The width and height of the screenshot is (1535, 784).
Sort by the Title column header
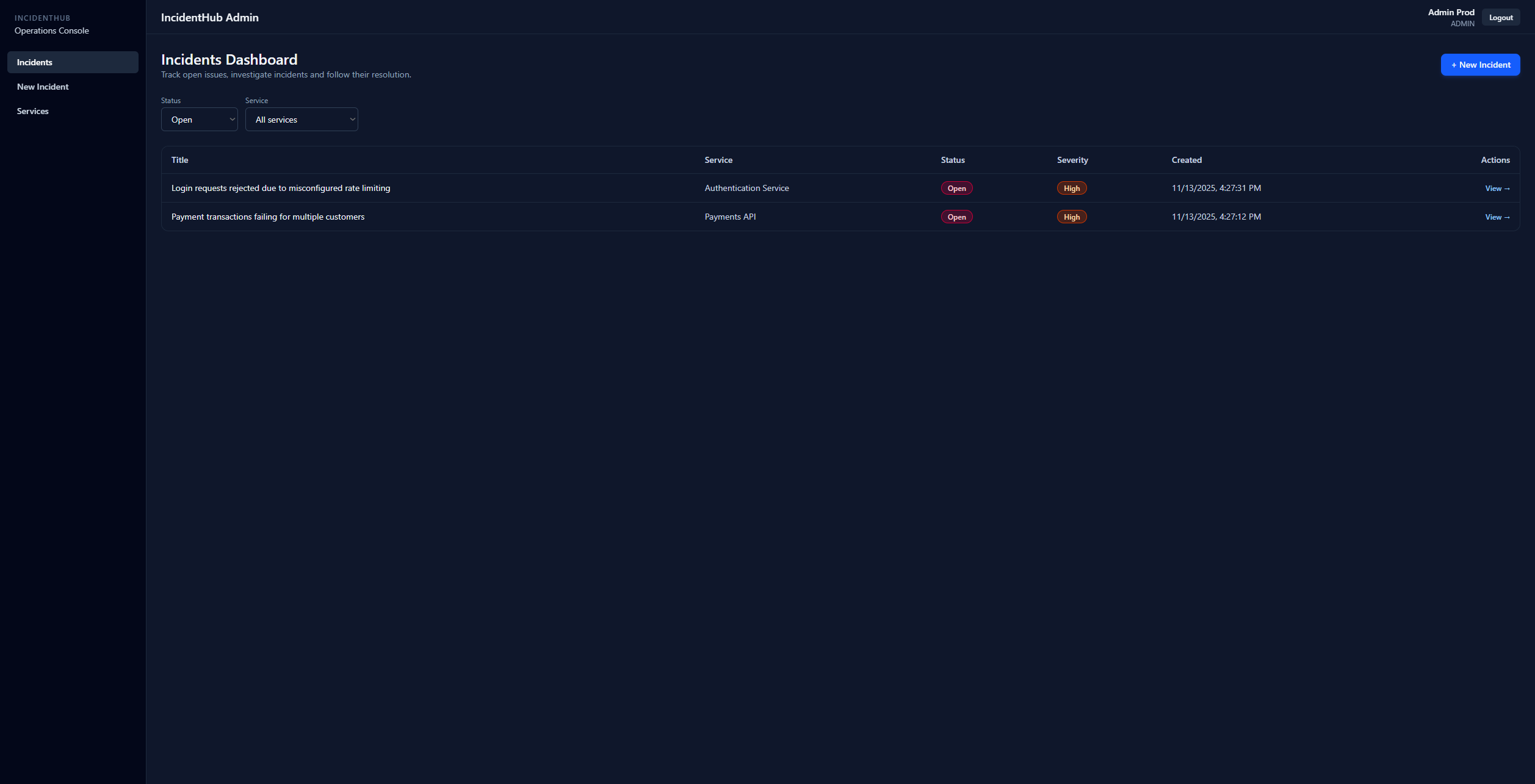(179, 159)
